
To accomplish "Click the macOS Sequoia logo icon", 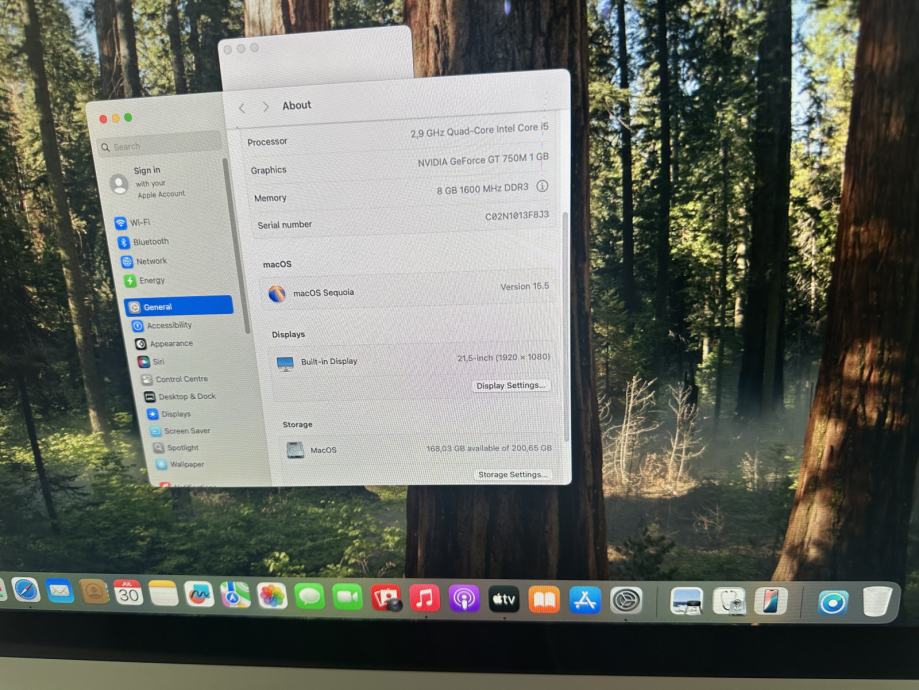I will point(277,293).
